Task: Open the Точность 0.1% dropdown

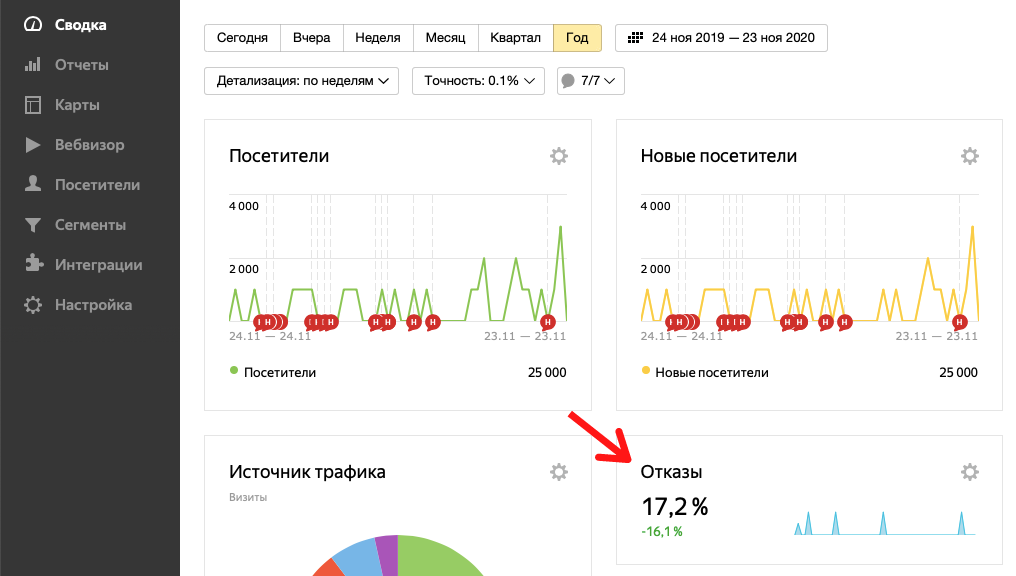Action: pos(477,81)
